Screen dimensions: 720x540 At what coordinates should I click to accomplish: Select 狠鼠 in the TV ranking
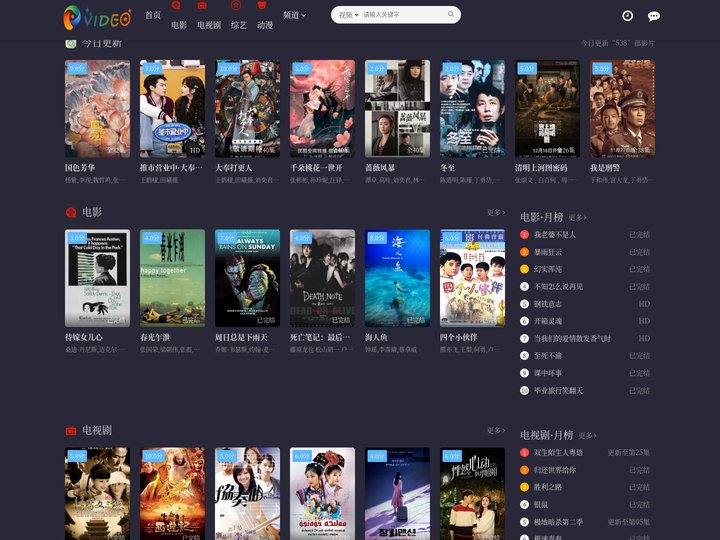coord(541,505)
